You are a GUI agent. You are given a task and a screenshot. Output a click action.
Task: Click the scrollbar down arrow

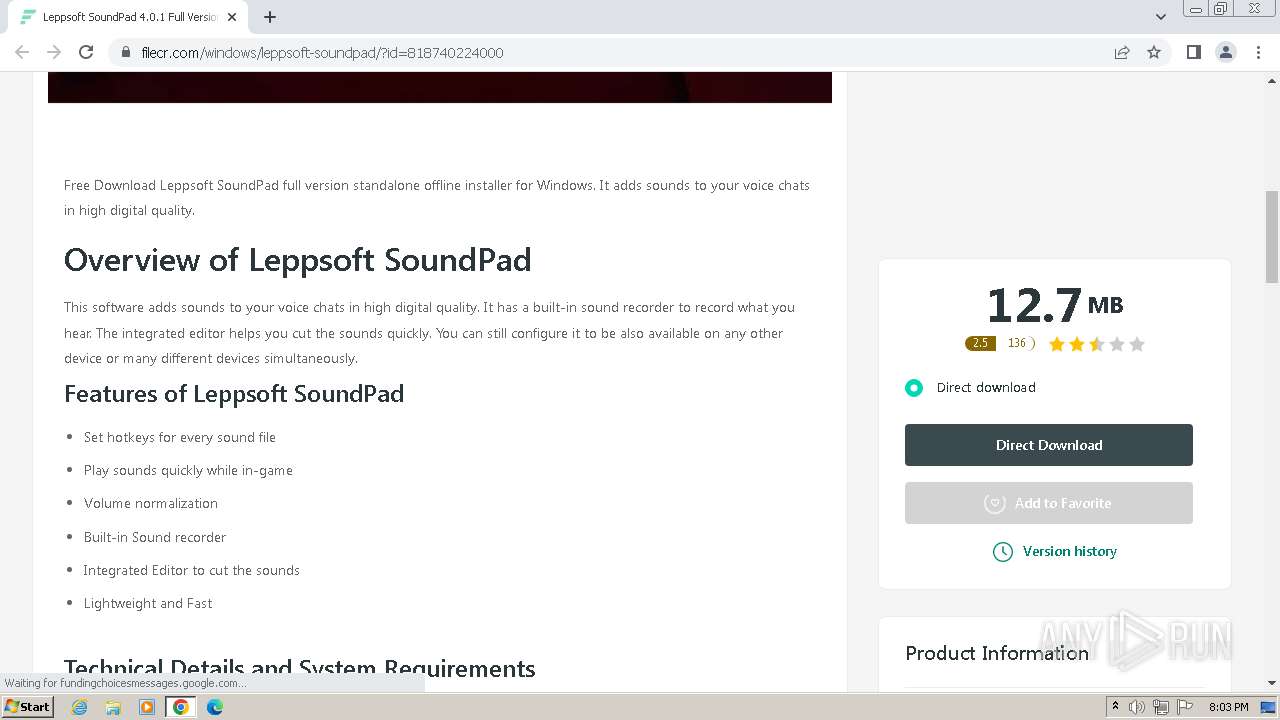click(1272, 683)
